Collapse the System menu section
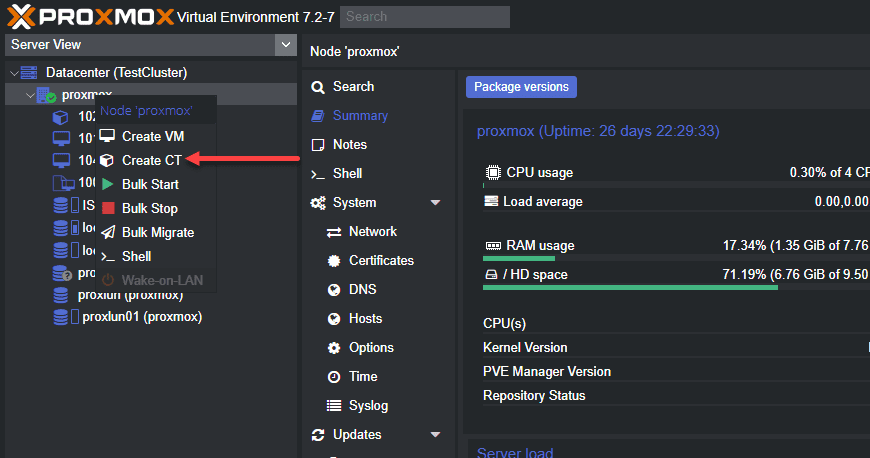870x458 pixels. coord(435,203)
